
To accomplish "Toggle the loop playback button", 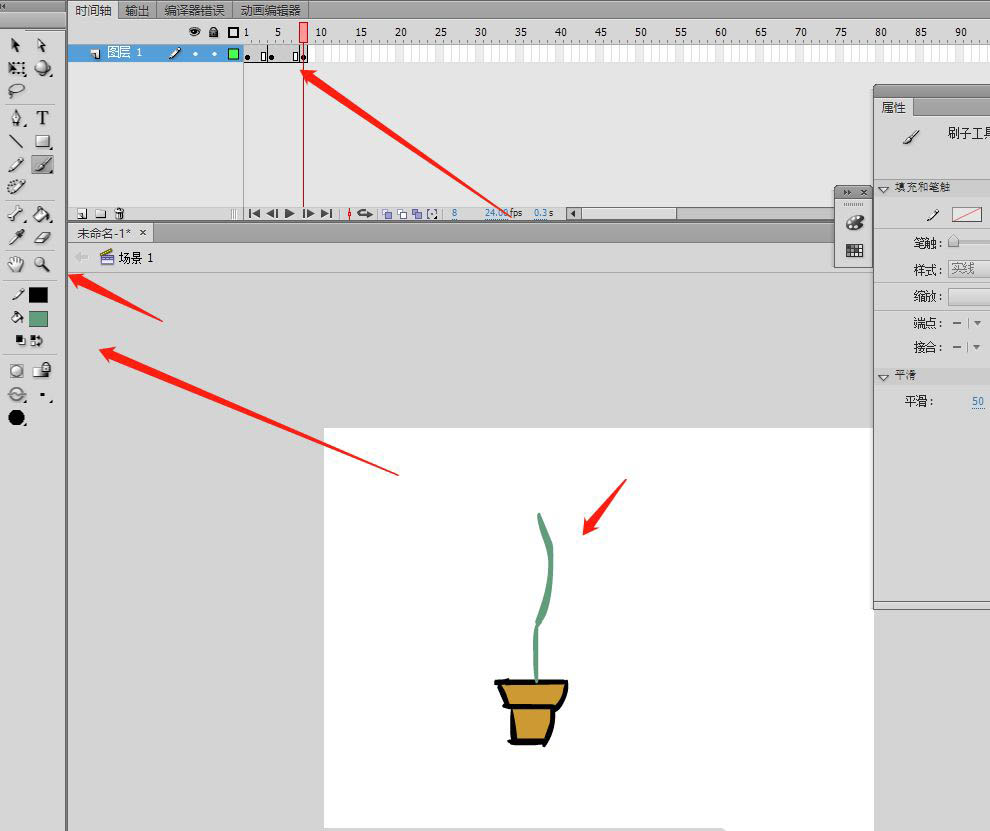I will click(x=365, y=213).
